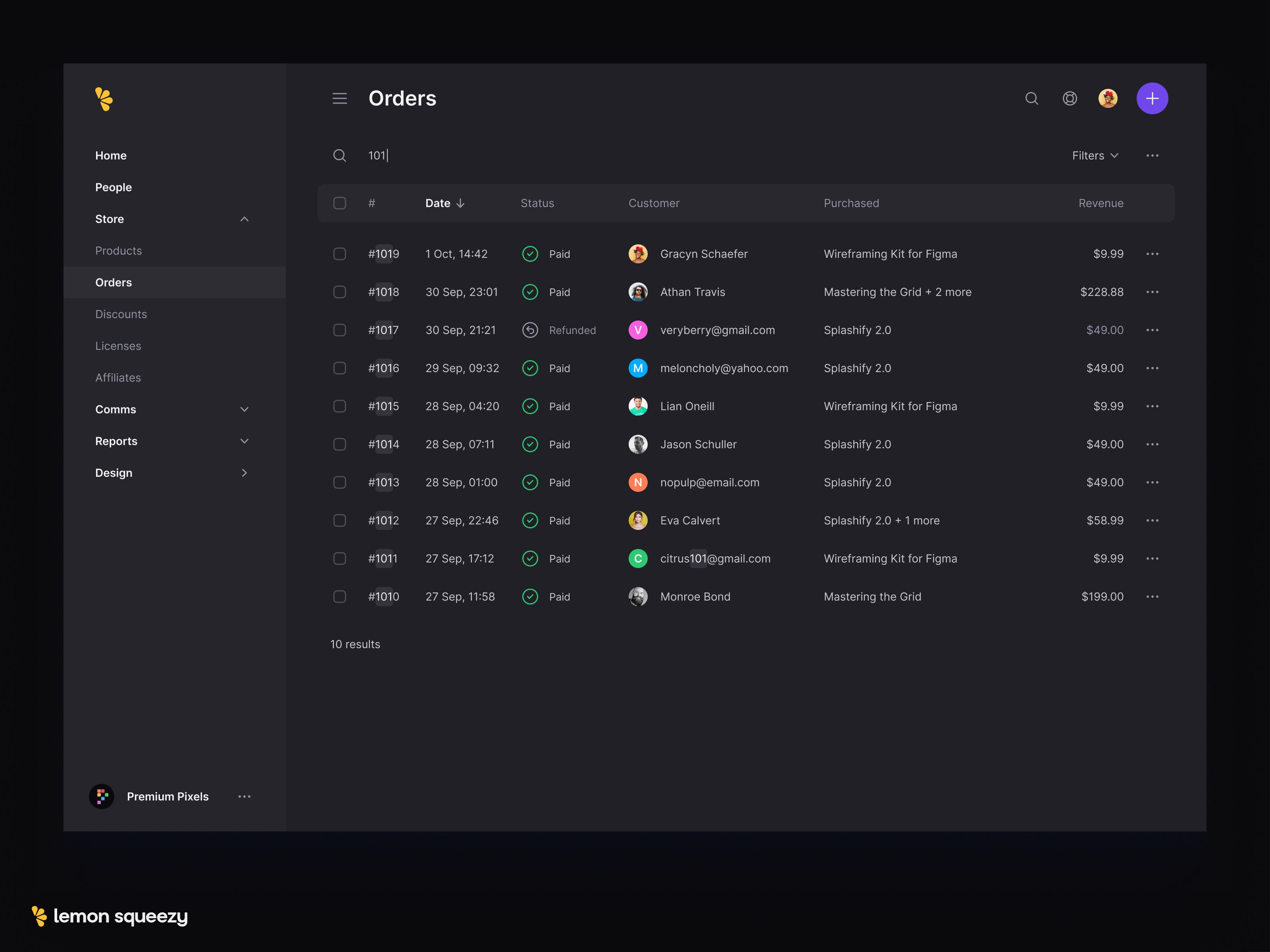The image size is (1270, 952).
Task: Open the header search icon
Action: 1032,99
